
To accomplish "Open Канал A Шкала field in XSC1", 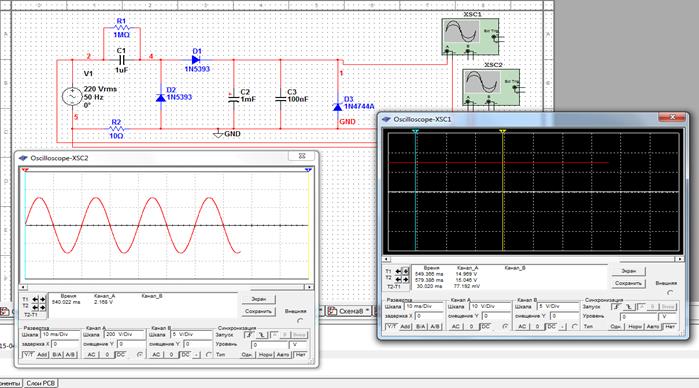I will pos(489,306).
